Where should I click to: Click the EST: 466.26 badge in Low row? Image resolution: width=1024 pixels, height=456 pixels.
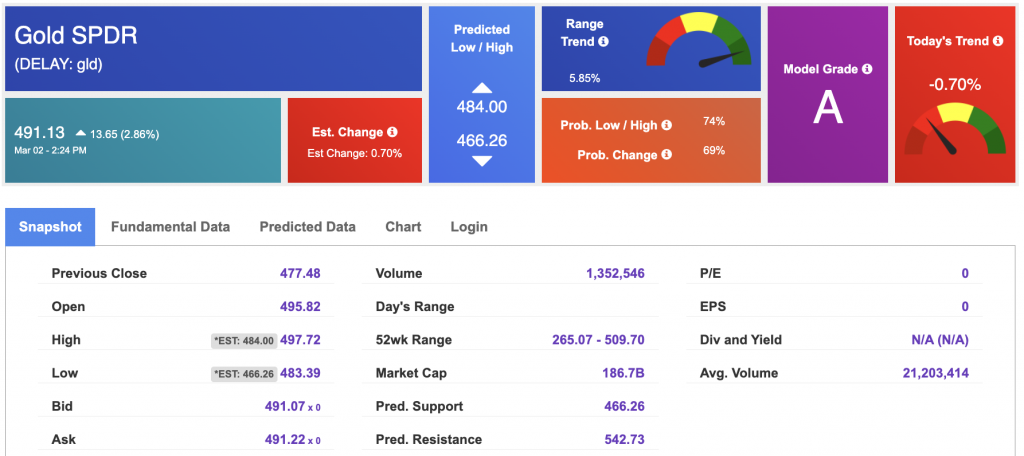tap(243, 374)
